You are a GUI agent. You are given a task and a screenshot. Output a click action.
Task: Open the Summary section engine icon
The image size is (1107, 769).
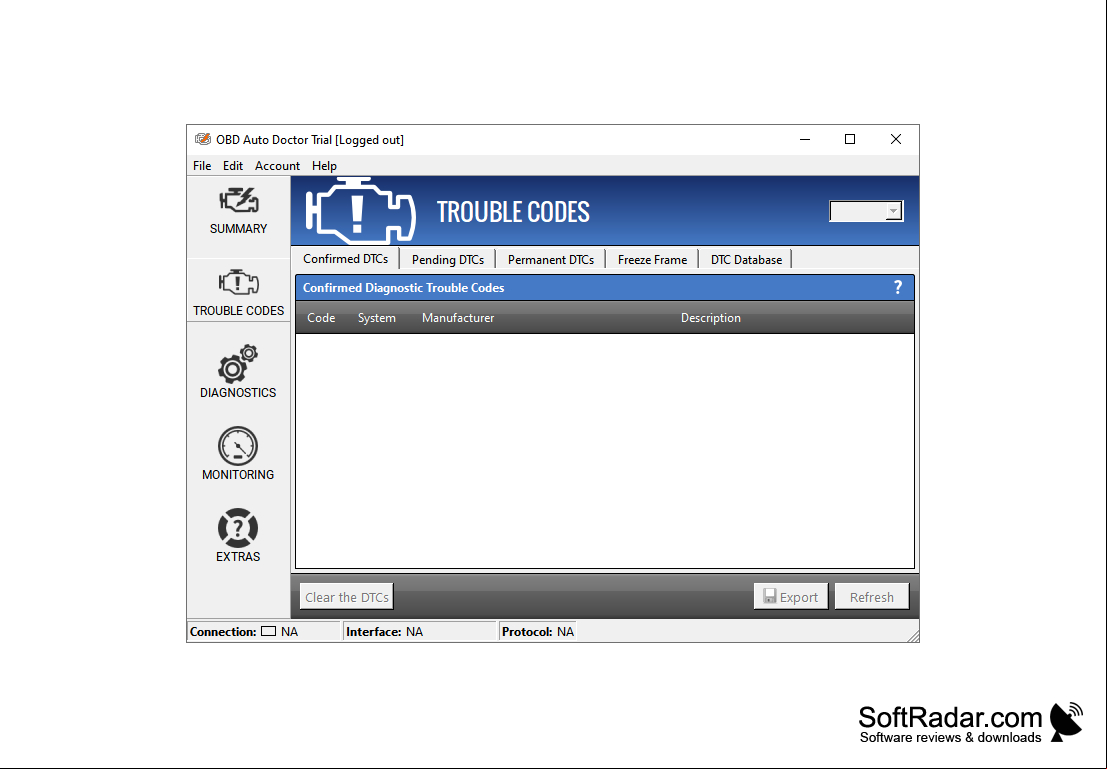coord(239,201)
